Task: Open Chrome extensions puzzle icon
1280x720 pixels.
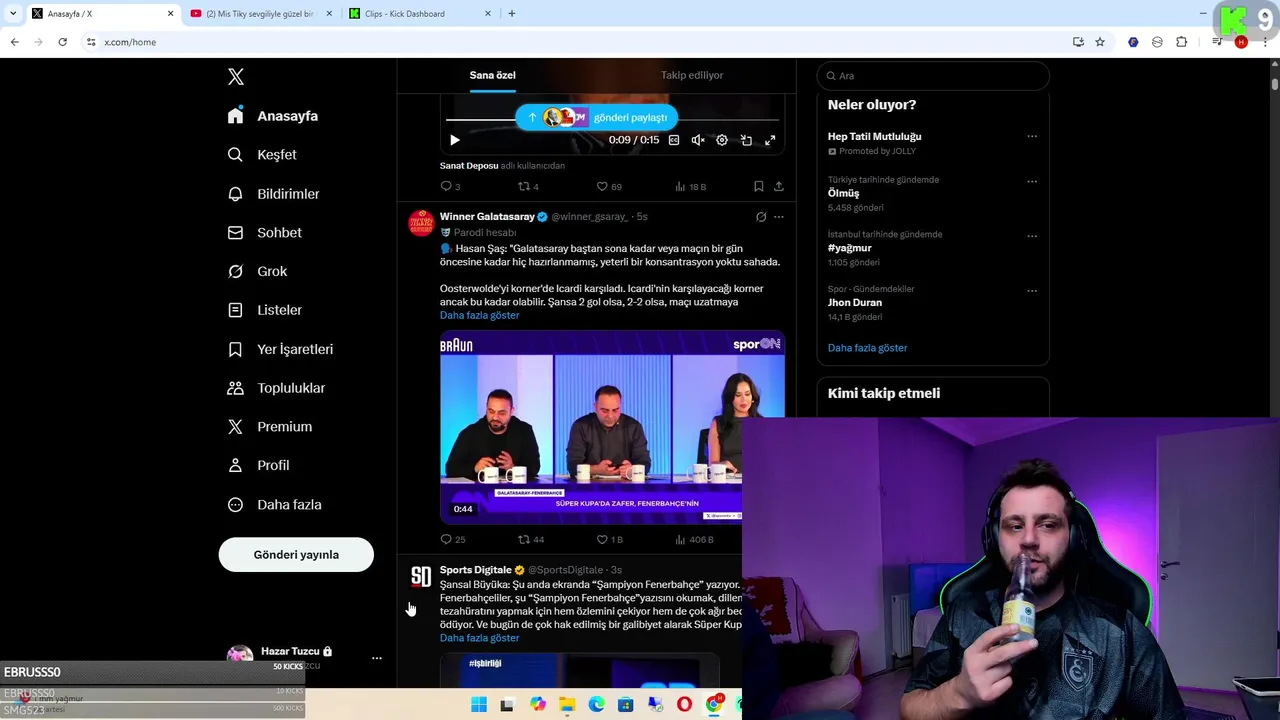Action: point(1182,42)
